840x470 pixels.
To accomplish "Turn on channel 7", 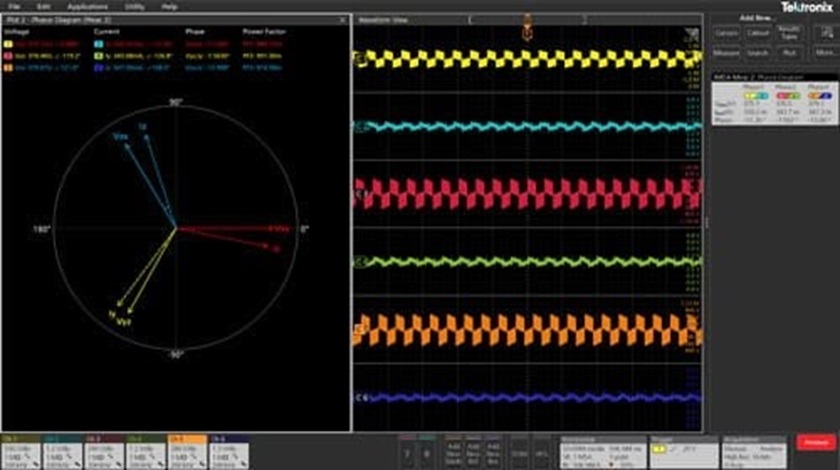I will point(407,453).
